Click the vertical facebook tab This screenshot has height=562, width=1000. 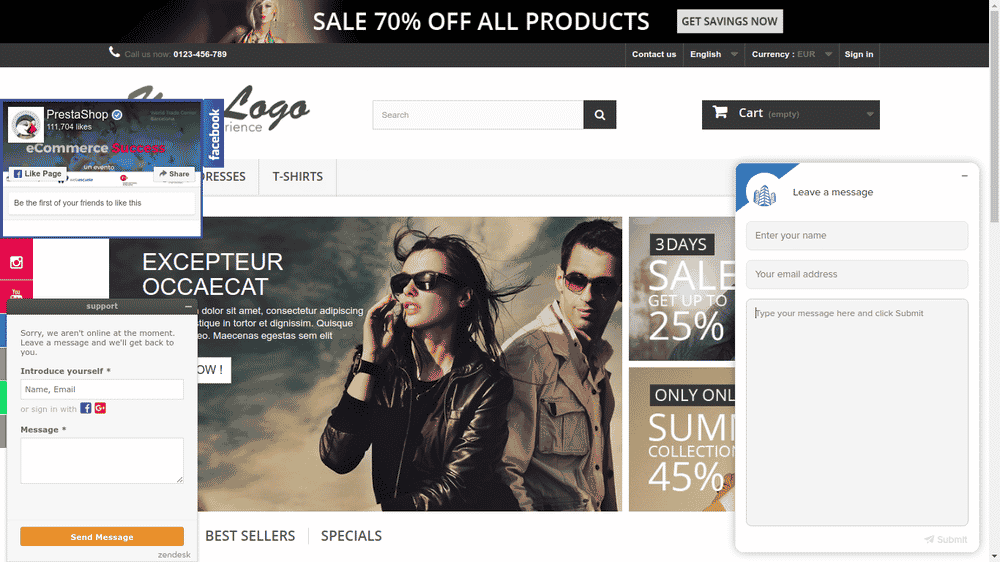[214, 133]
